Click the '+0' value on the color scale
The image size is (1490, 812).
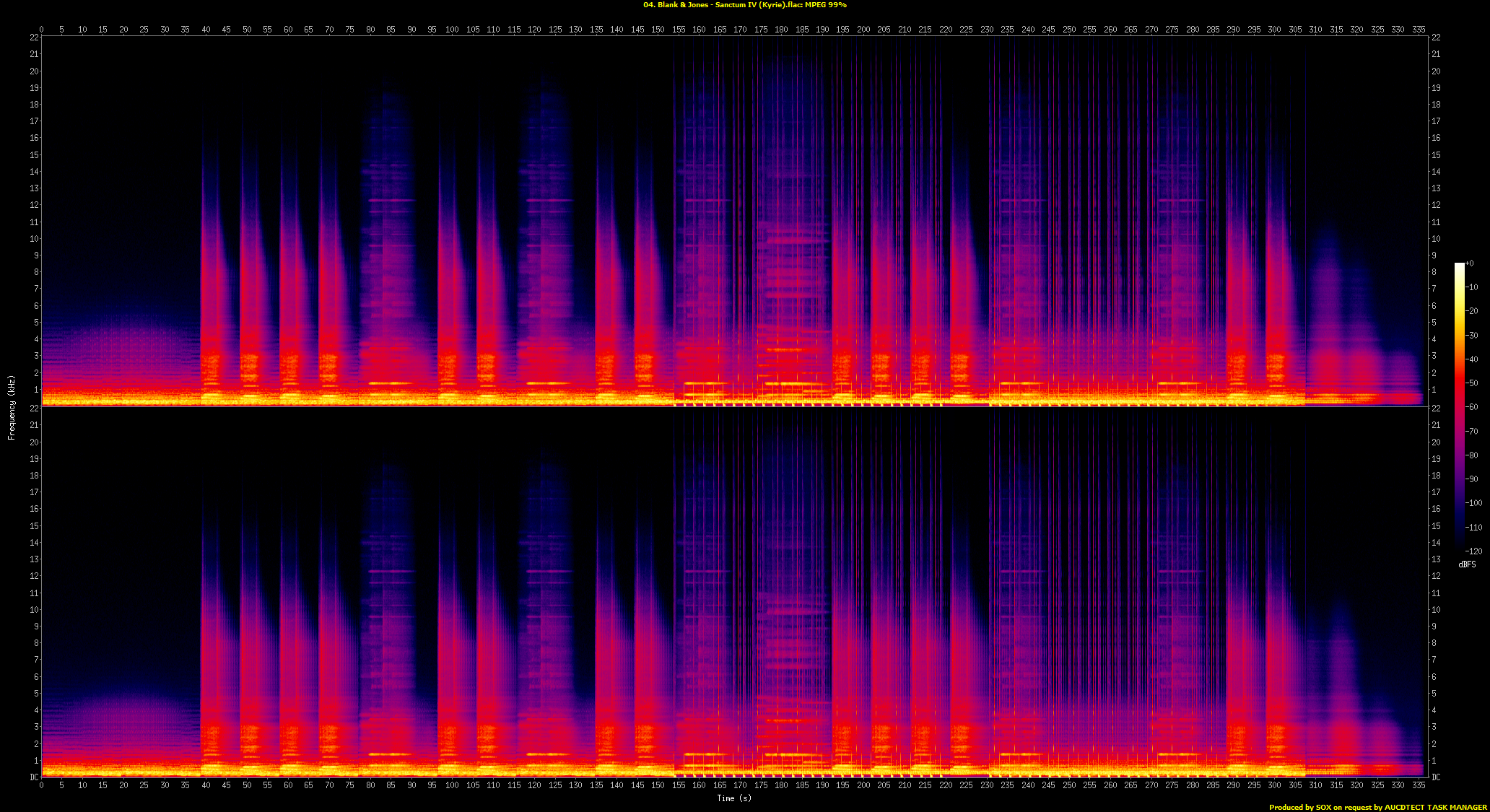[1470, 263]
